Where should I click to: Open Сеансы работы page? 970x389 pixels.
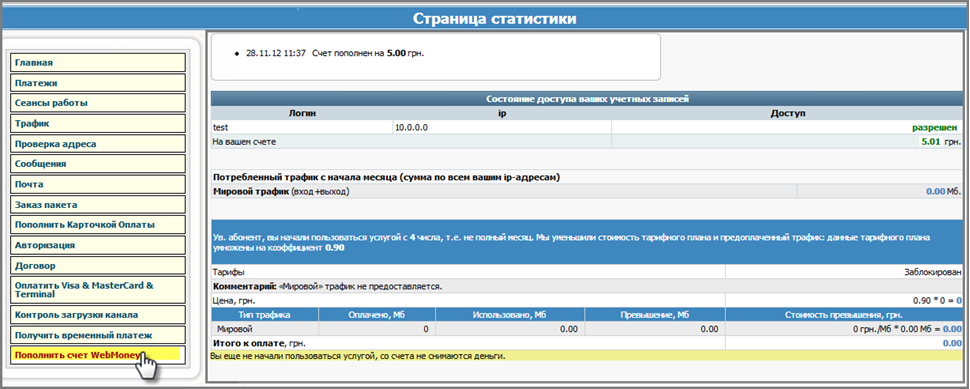(98, 103)
